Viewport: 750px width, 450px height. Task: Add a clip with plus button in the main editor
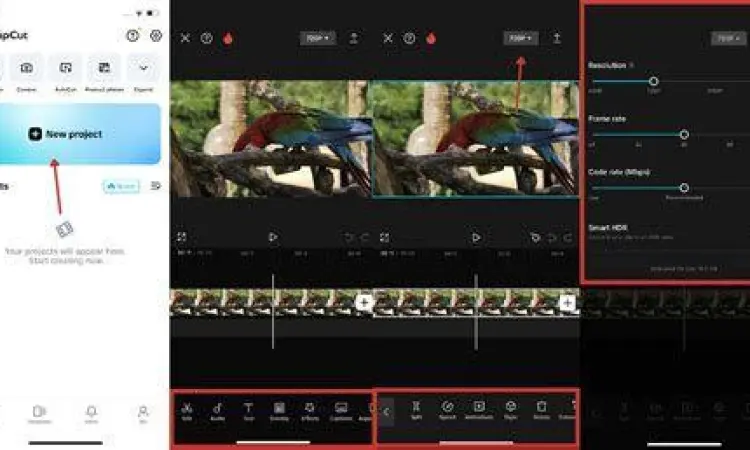click(364, 303)
